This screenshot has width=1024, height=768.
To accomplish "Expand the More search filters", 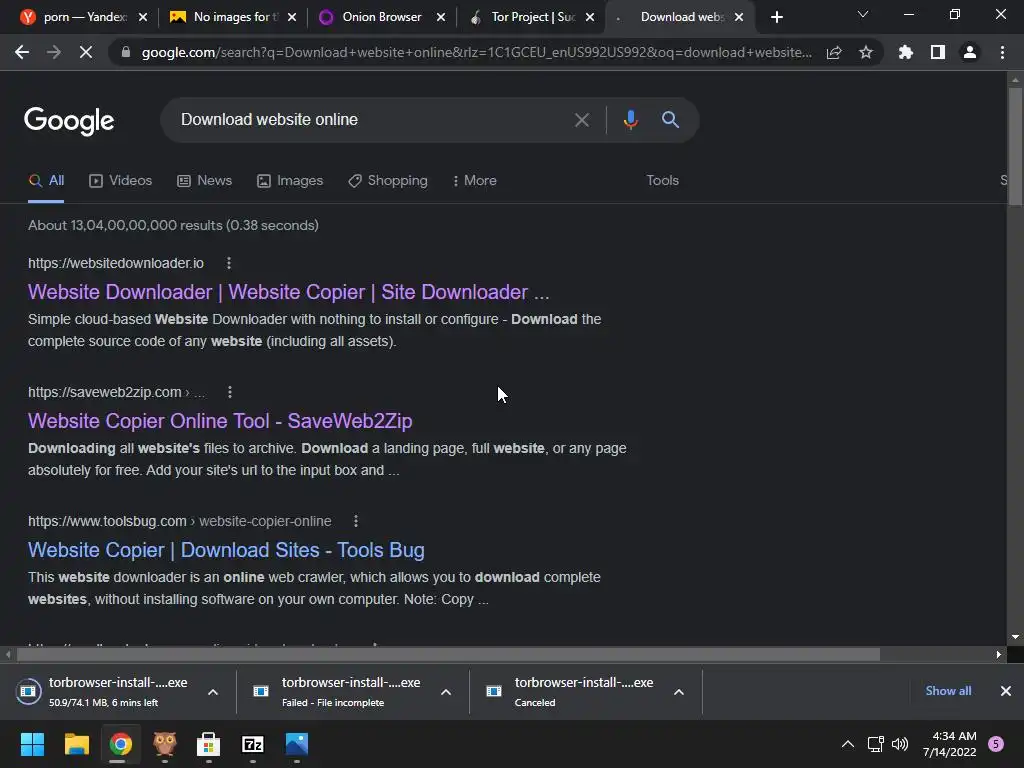I will pos(475,181).
